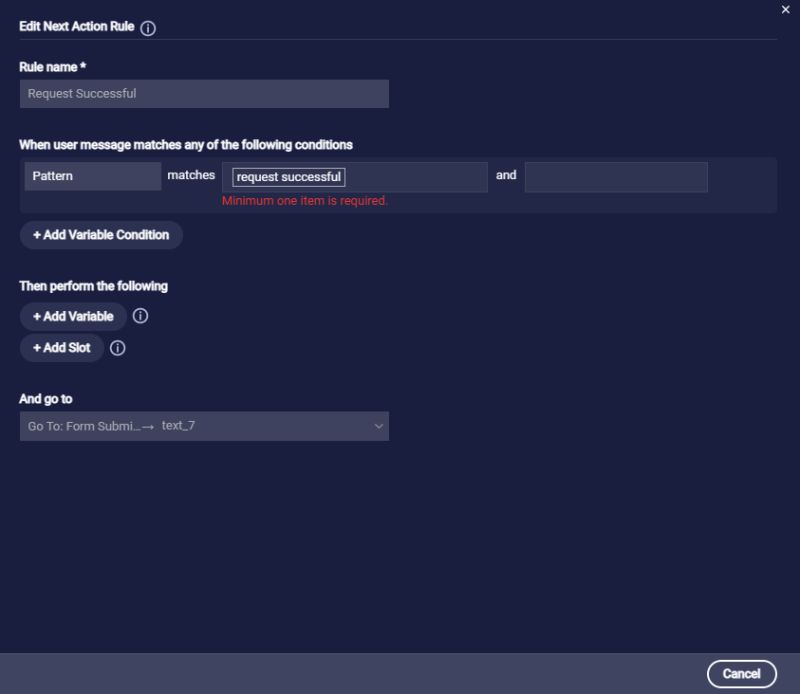The width and height of the screenshot is (800, 694).
Task: Click the Add Variable Condition button
Action: (100, 235)
